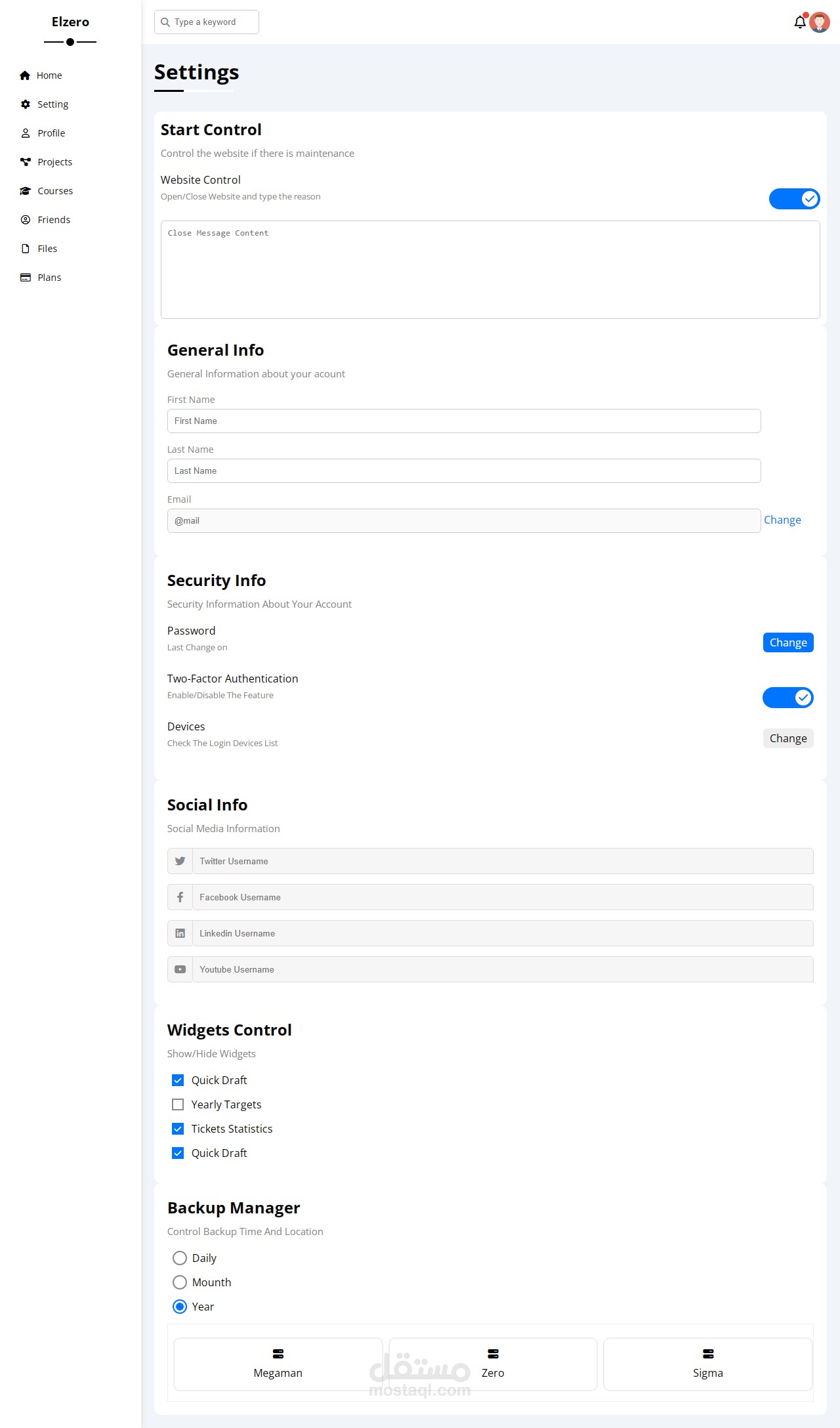Uncheck the Tickets Statistics checkbox
This screenshot has width=840, height=1428.
pos(178,1129)
